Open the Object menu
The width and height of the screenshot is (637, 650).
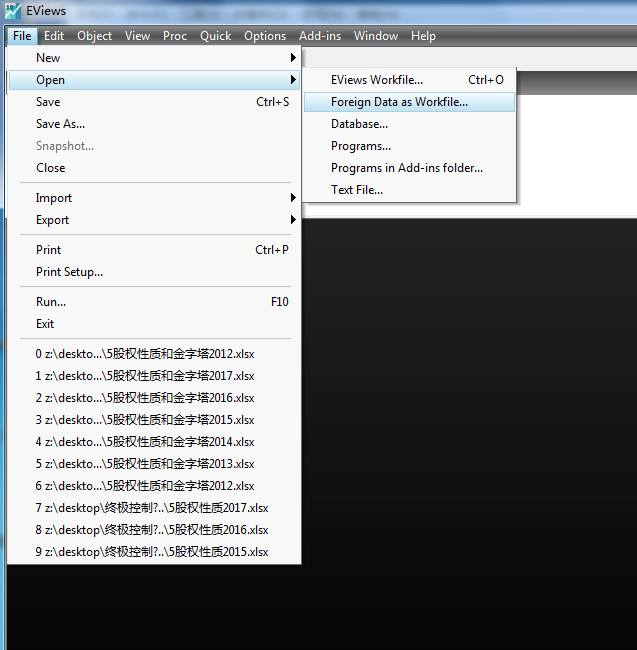coord(94,36)
